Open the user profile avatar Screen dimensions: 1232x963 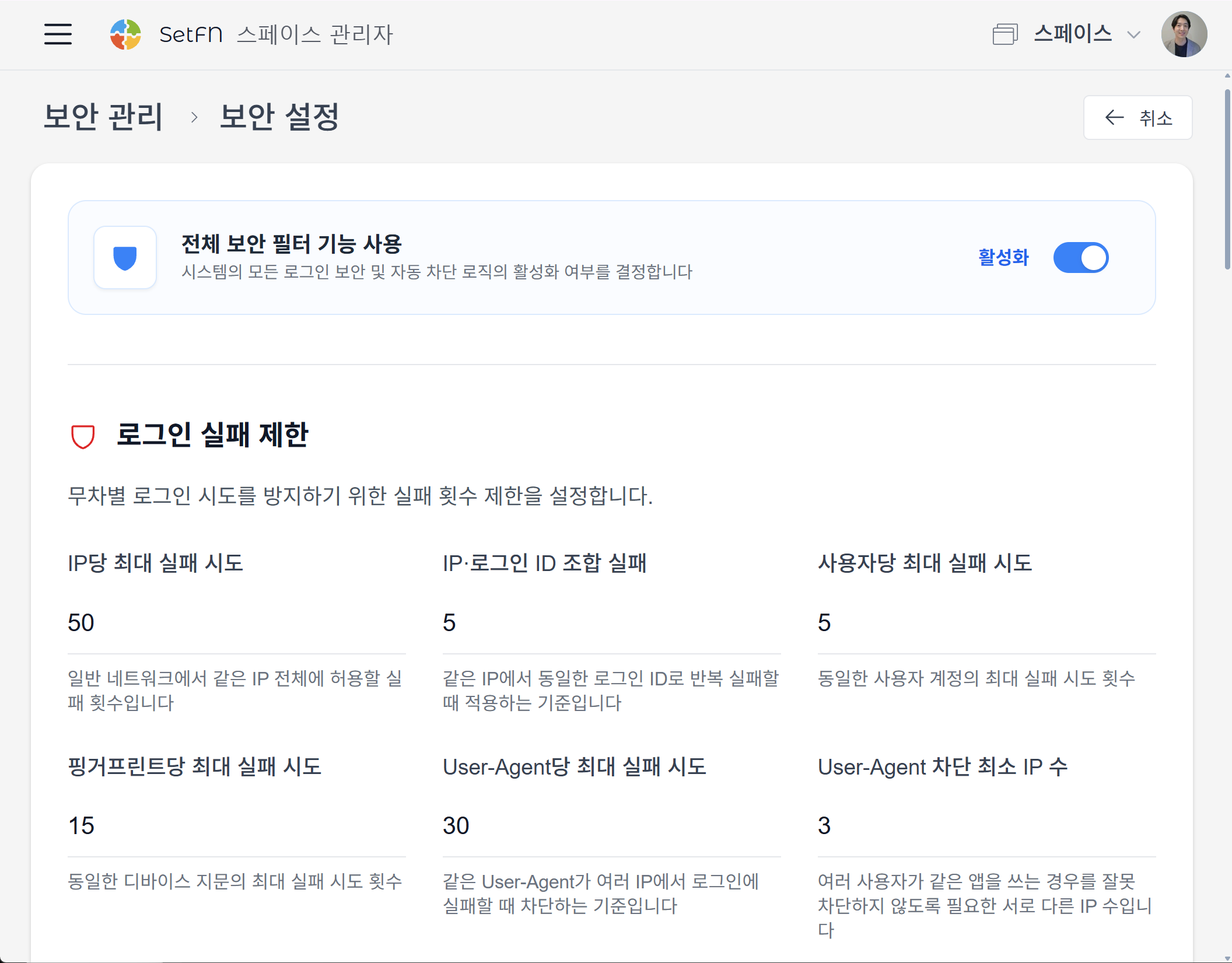click(x=1184, y=34)
